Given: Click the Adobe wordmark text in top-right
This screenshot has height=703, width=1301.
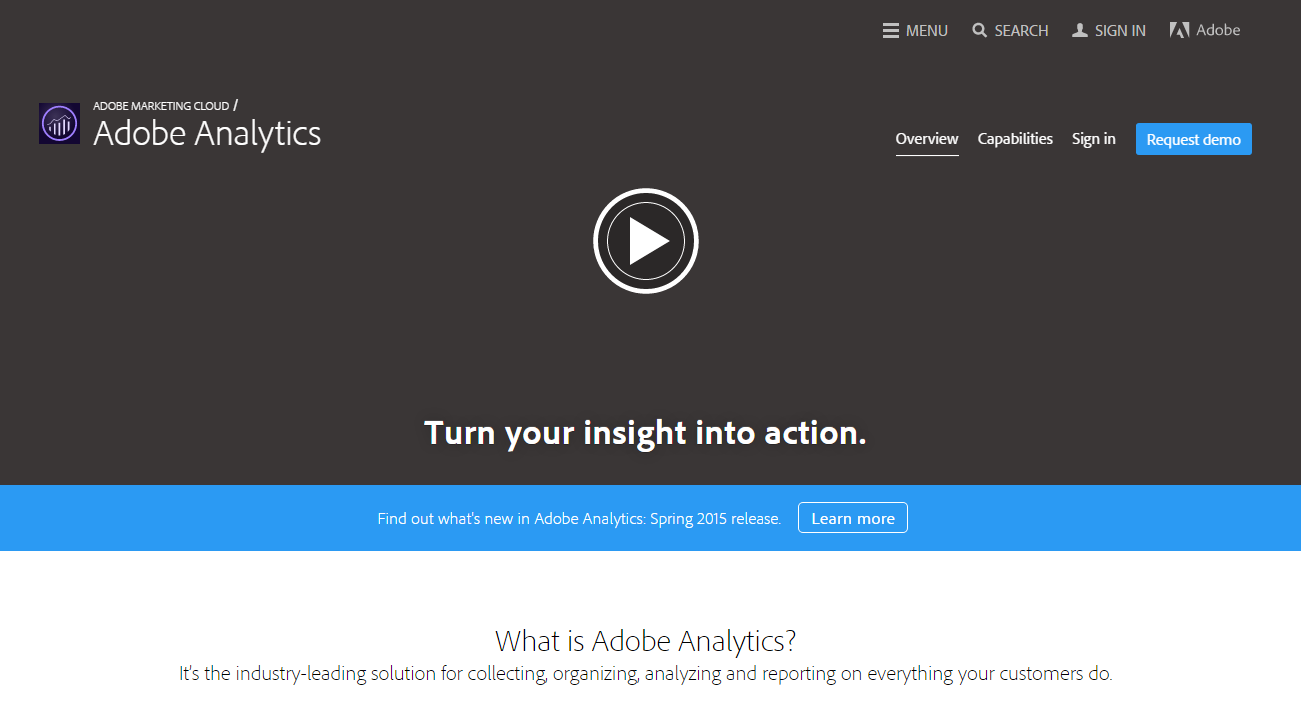Looking at the screenshot, I should pos(1218,30).
